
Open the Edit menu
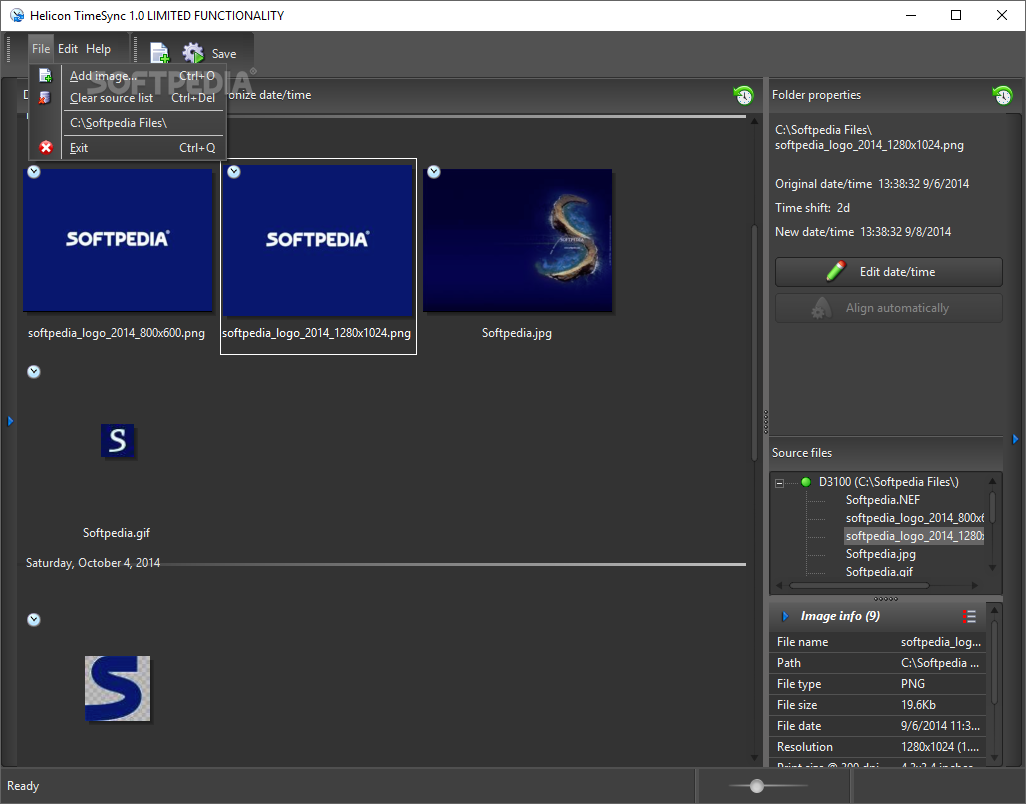(67, 49)
